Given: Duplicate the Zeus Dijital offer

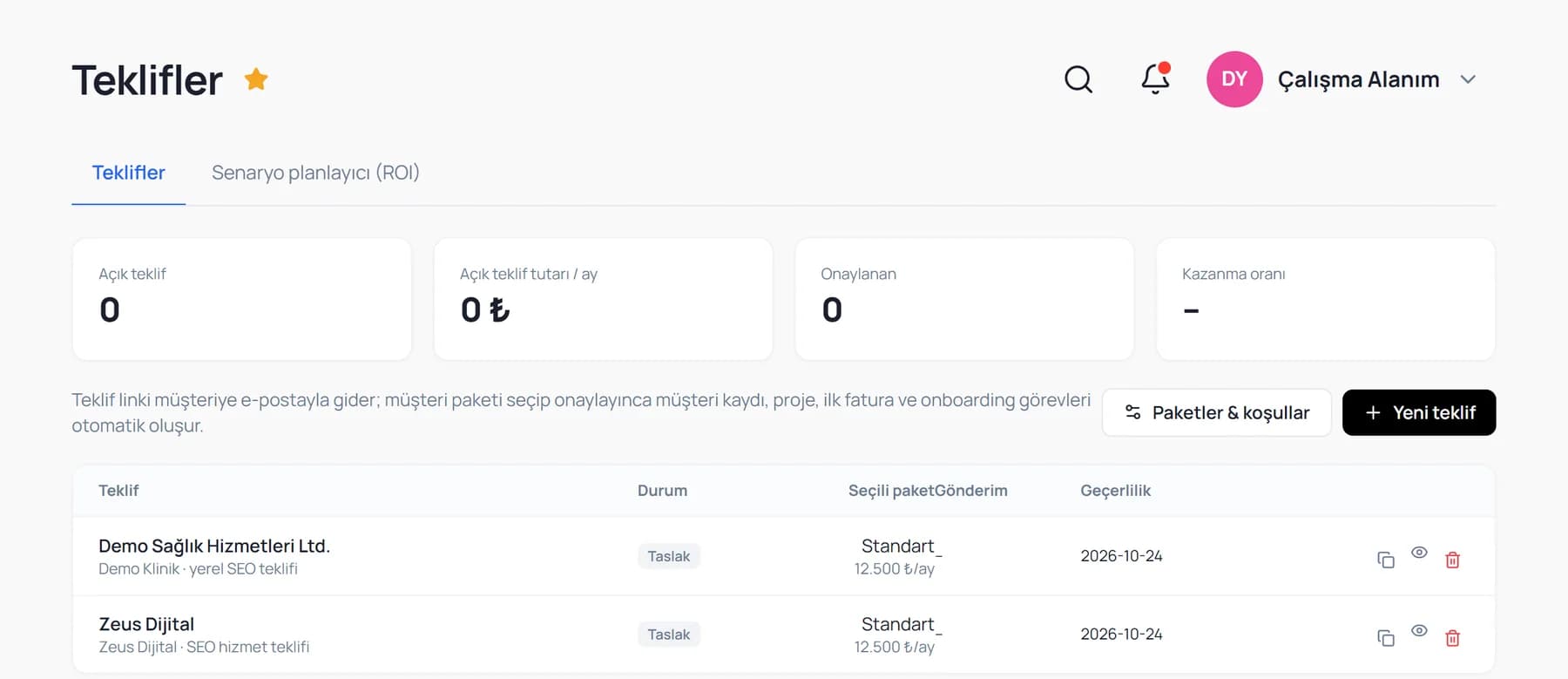Looking at the screenshot, I should click(1386, 638).
